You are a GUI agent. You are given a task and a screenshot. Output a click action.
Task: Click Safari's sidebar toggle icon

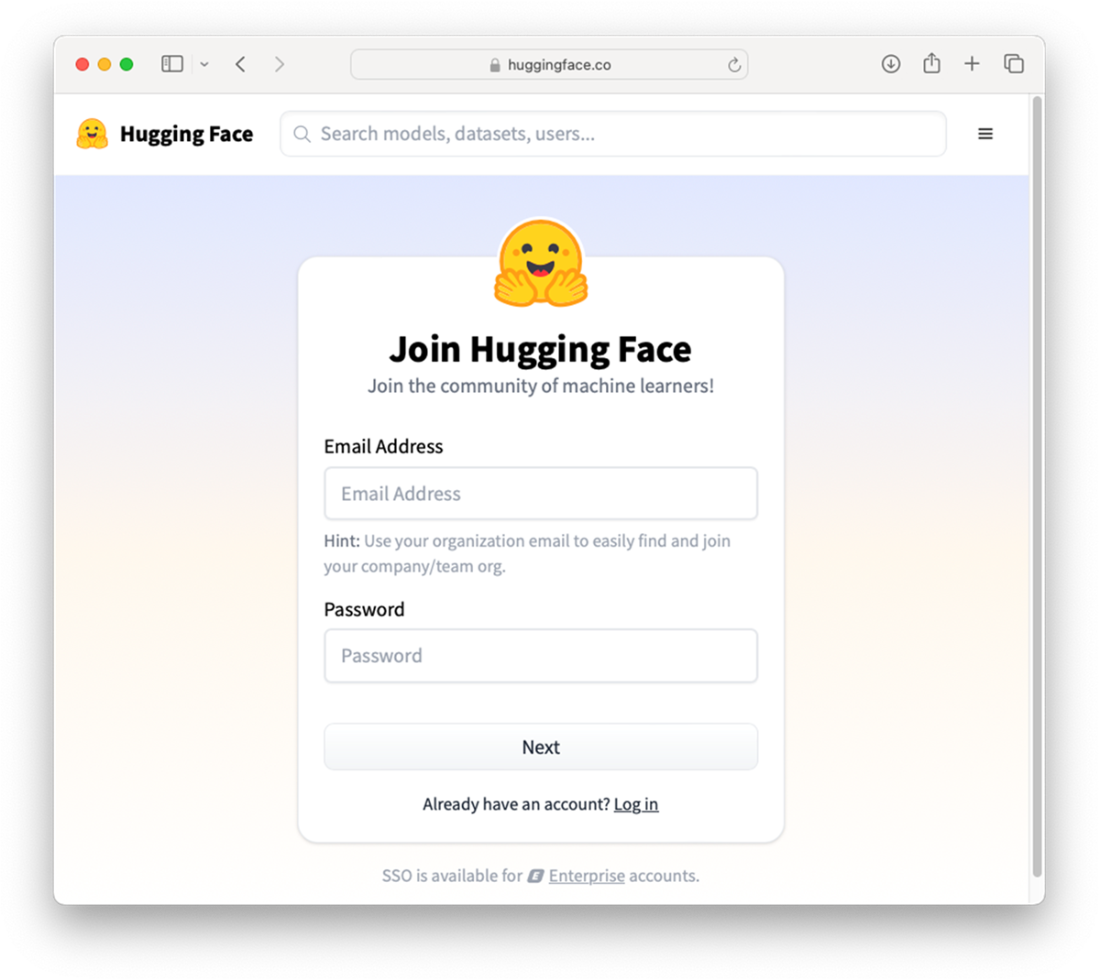tap(172, 64)
